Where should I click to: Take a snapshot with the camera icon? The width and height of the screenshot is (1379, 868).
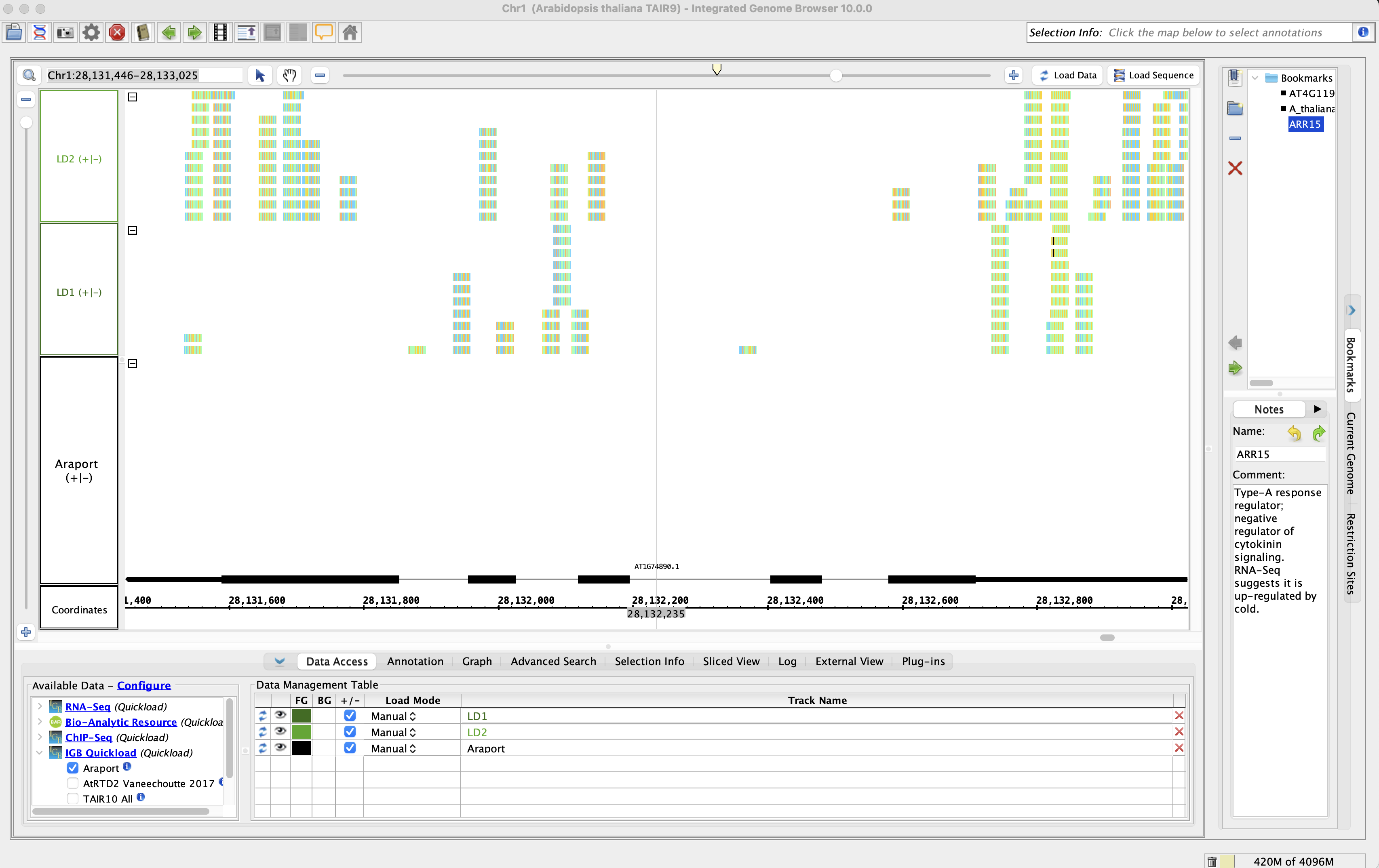point(65,32)
